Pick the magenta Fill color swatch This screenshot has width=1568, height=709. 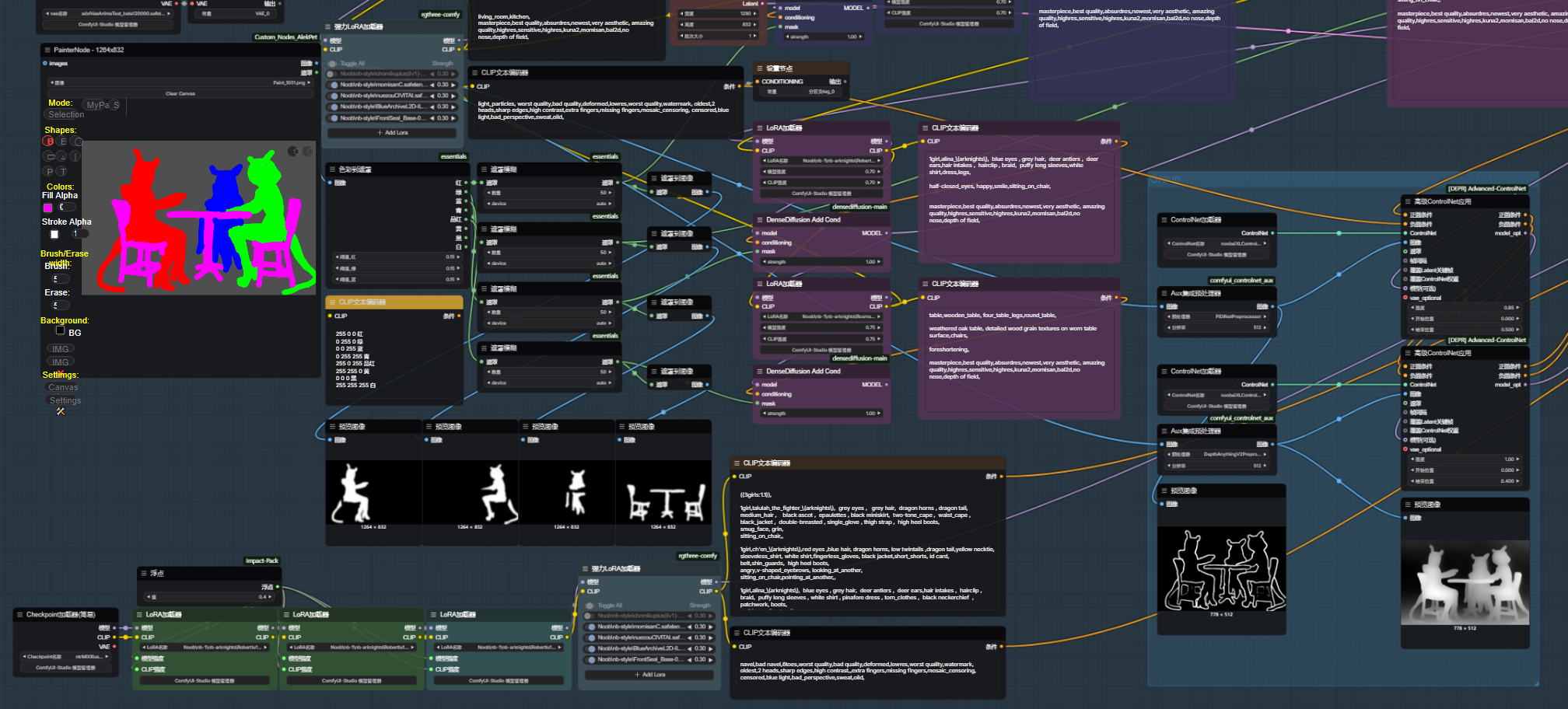47,208
